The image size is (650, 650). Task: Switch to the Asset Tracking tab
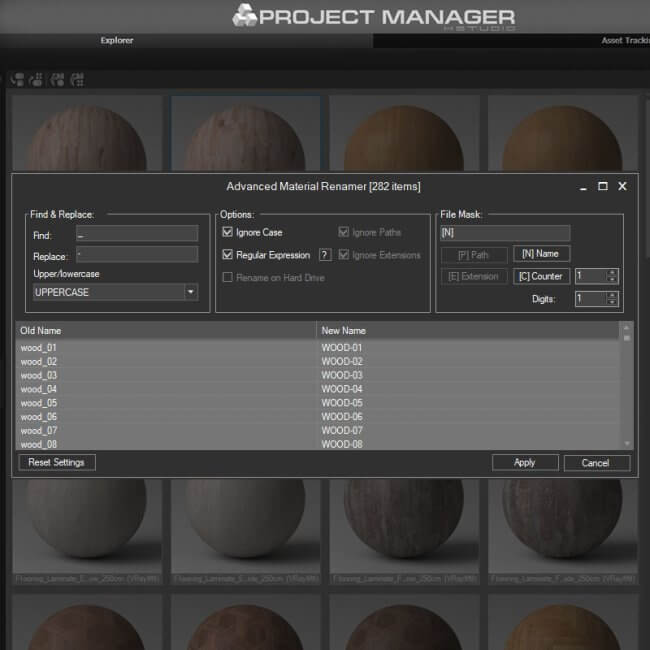coord(626,40)
